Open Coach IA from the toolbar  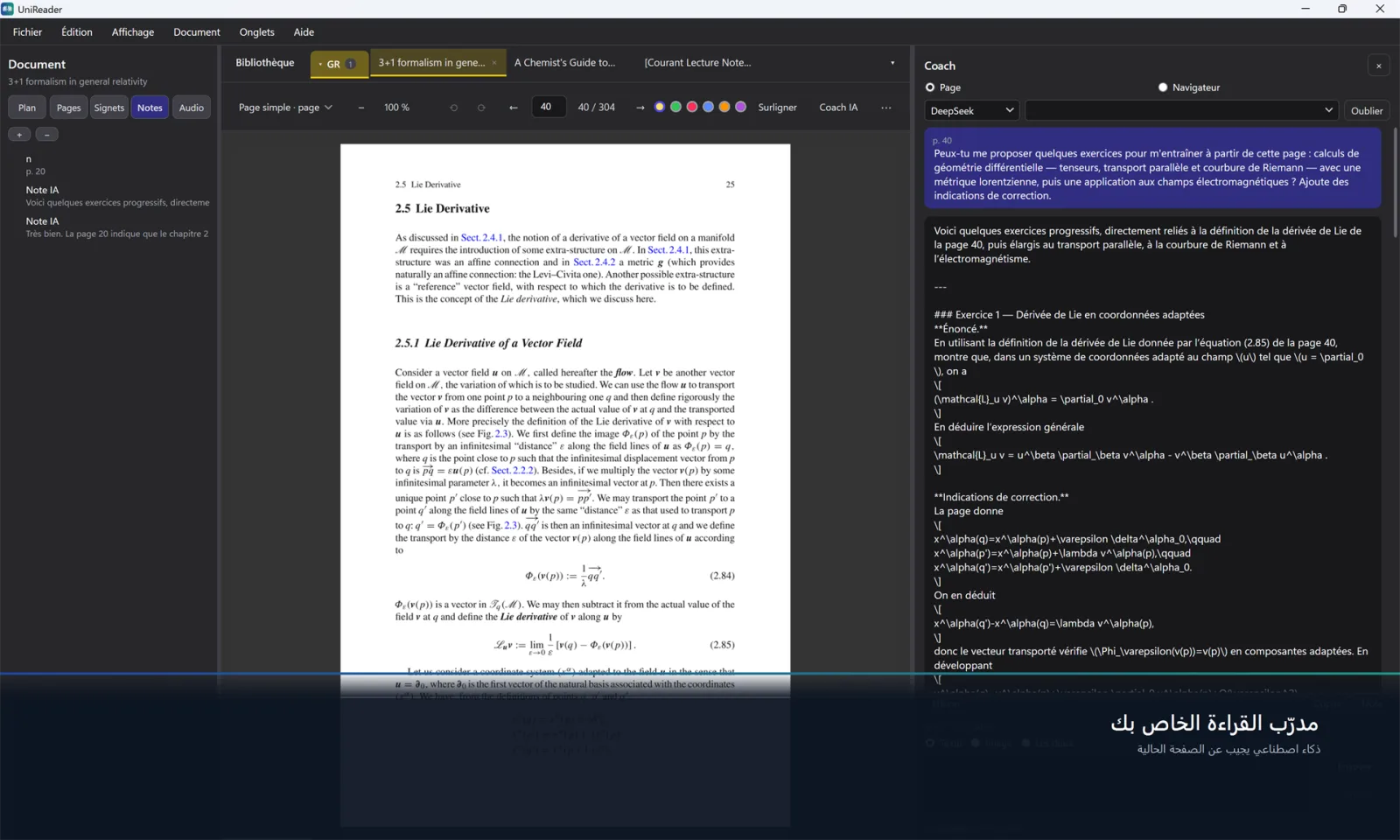click(x=838, y=108)
